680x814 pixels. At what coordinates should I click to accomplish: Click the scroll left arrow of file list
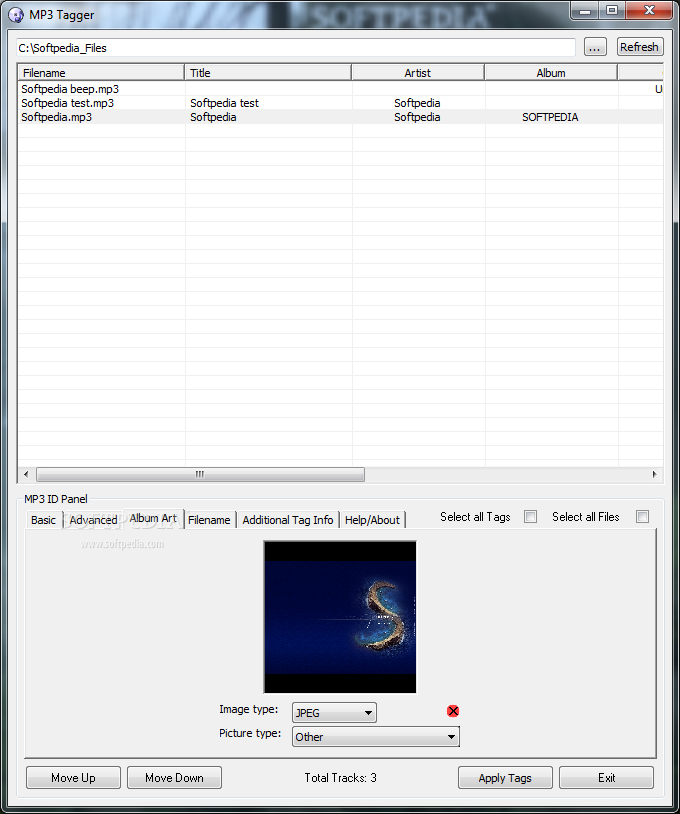click(x=26, y=474)
